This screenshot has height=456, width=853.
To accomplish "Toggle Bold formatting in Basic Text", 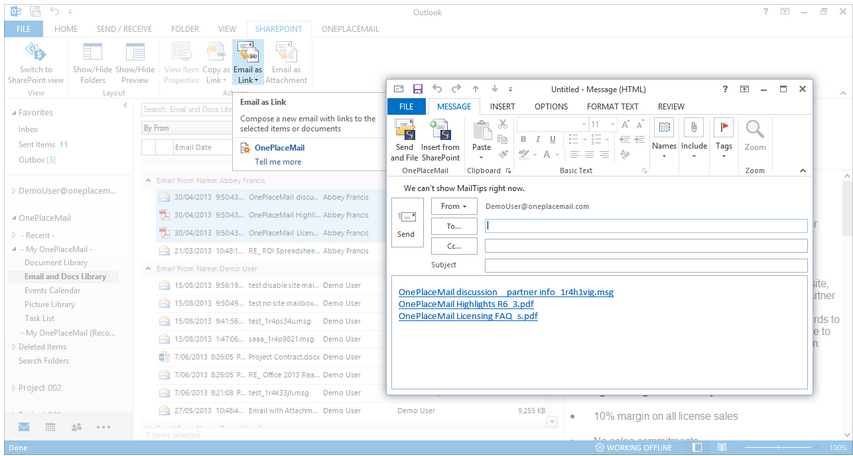I will pyautogui.click(x=523, y=139).
